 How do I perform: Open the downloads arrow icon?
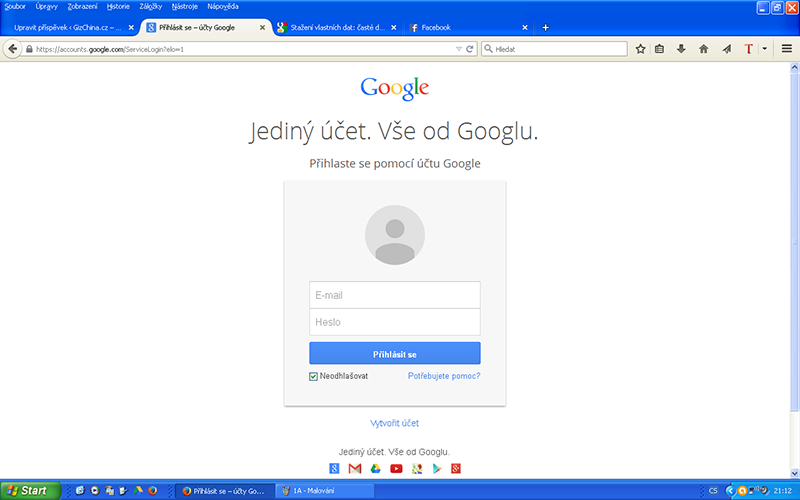point(681,49)
